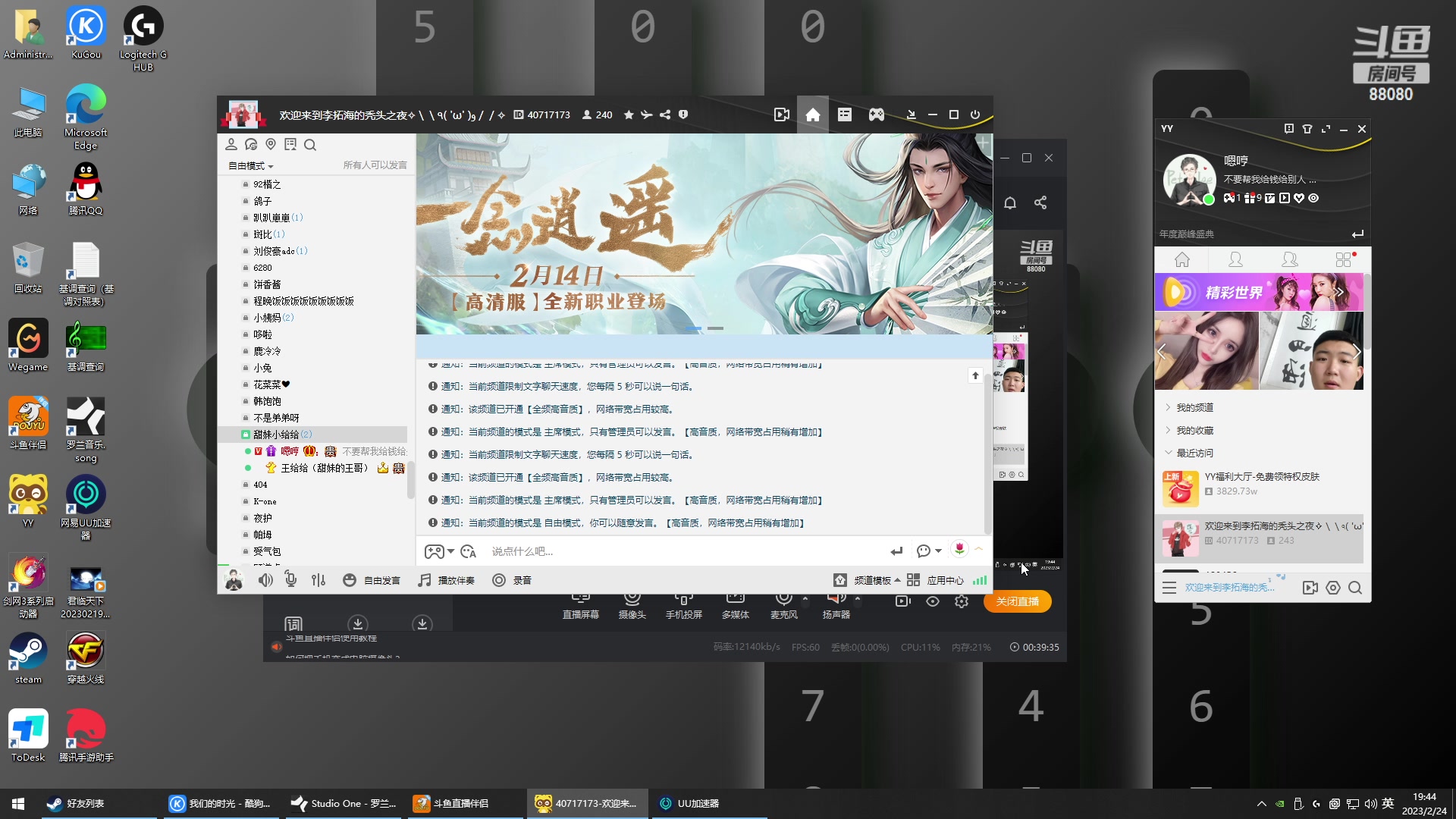
Task: Click the 录音 recording icon
Action: point(499,579)
